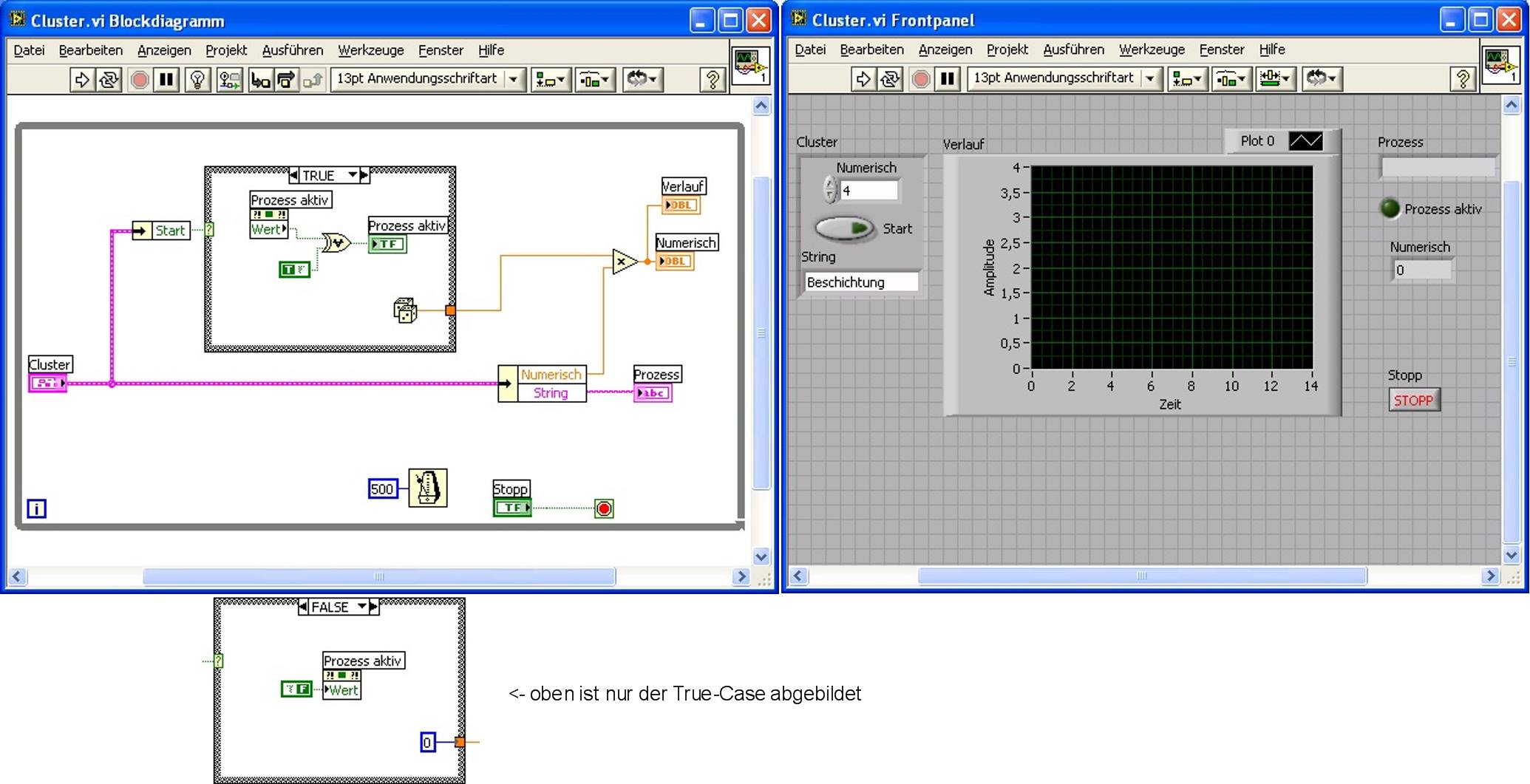Click the VI icon in Blockdiagramm window
Screen dimensions: 1530x784
(x=750, y=67)
